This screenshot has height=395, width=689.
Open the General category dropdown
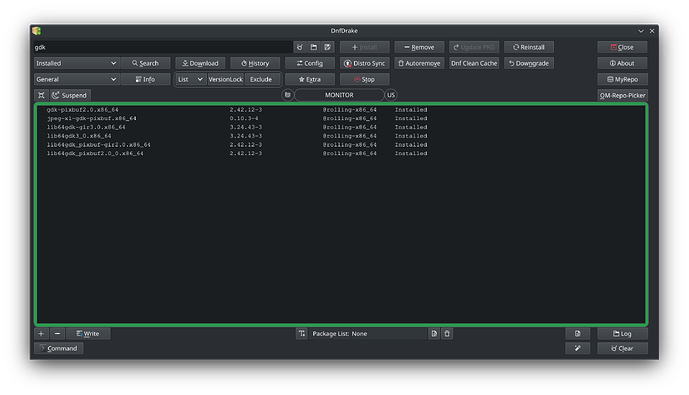pos(76,80)
